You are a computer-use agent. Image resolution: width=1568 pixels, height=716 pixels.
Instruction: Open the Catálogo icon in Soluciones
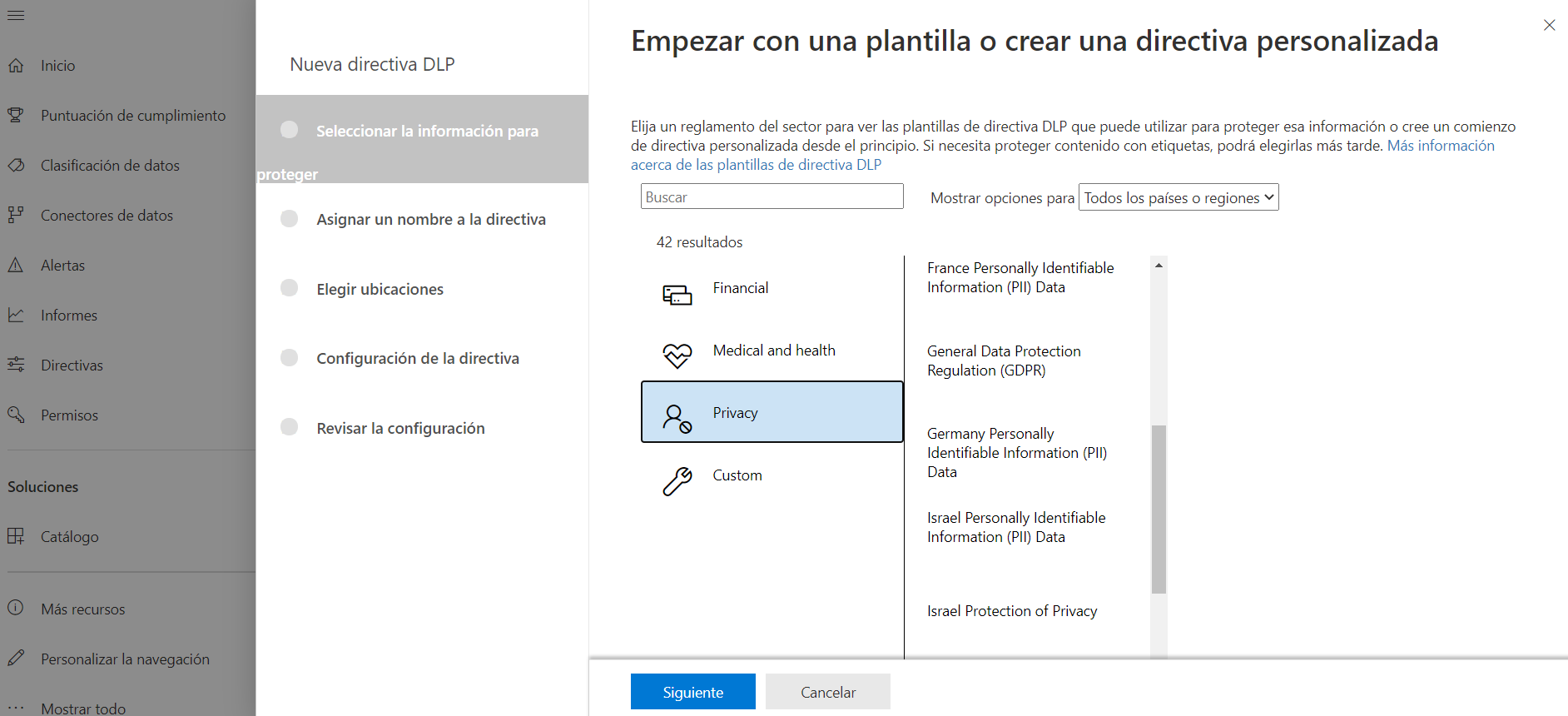coord(16,536)
